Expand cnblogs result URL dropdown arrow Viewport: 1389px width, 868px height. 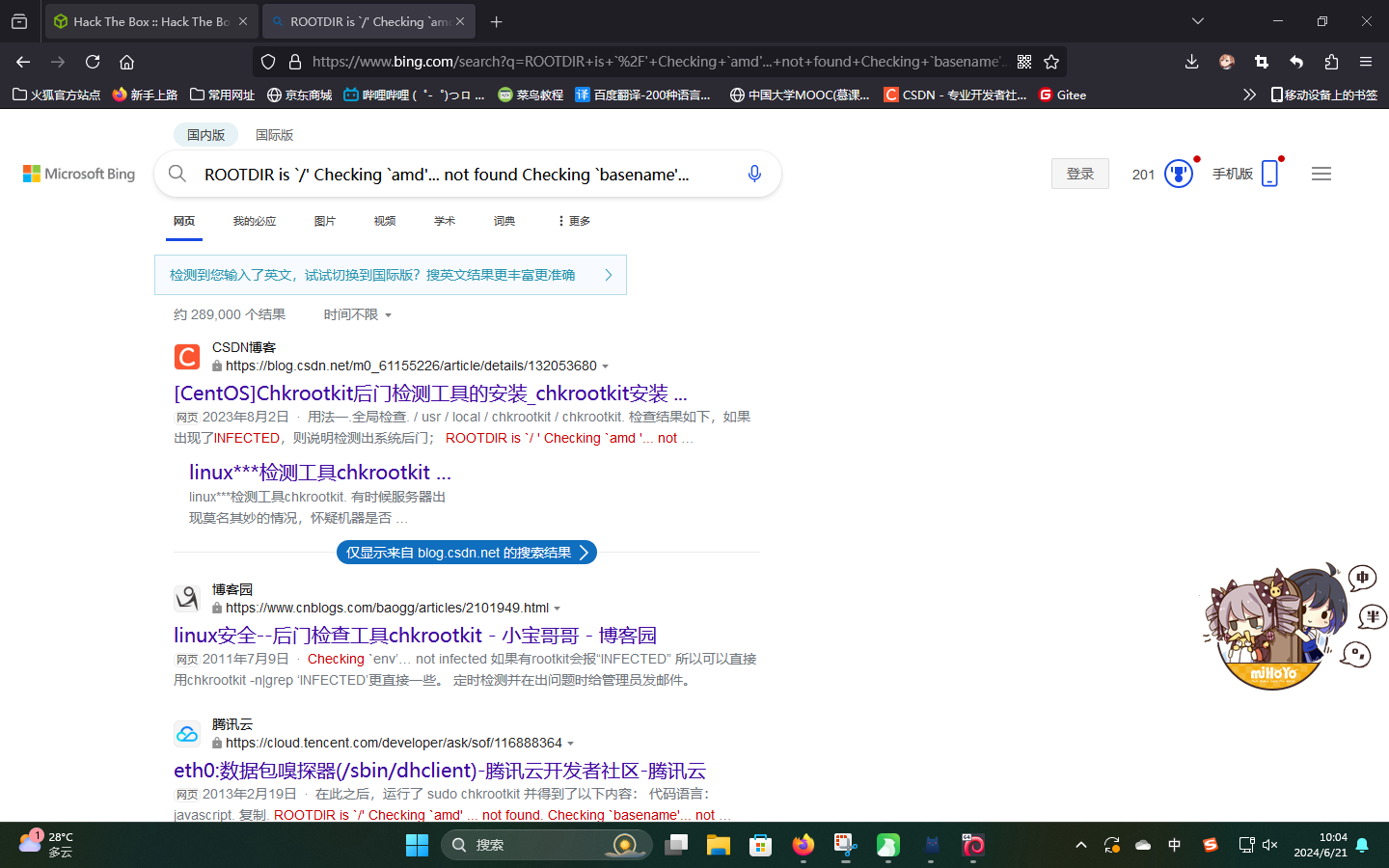558,609
